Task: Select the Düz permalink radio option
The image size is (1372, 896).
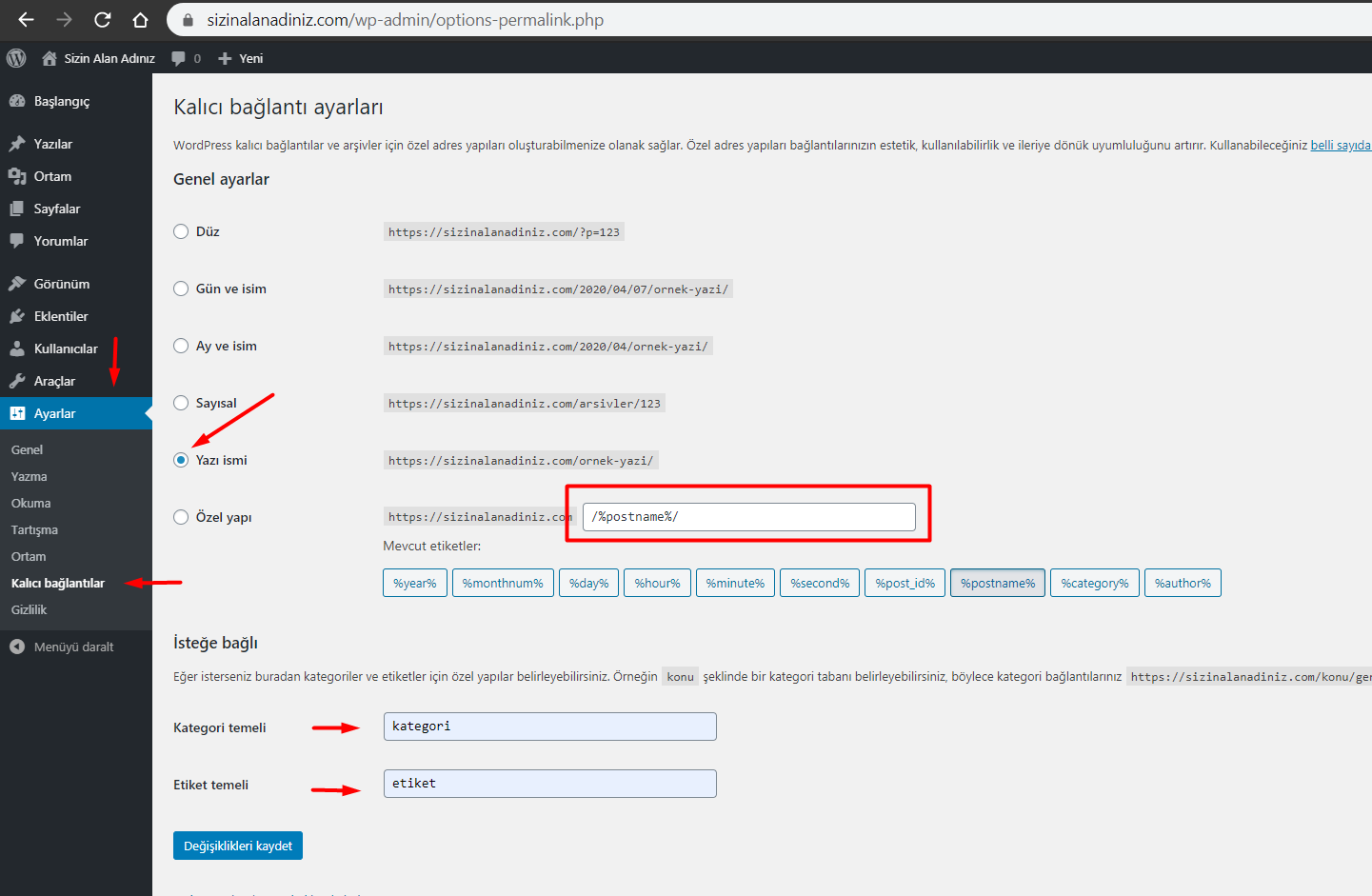Action: [x=181, y=231]
